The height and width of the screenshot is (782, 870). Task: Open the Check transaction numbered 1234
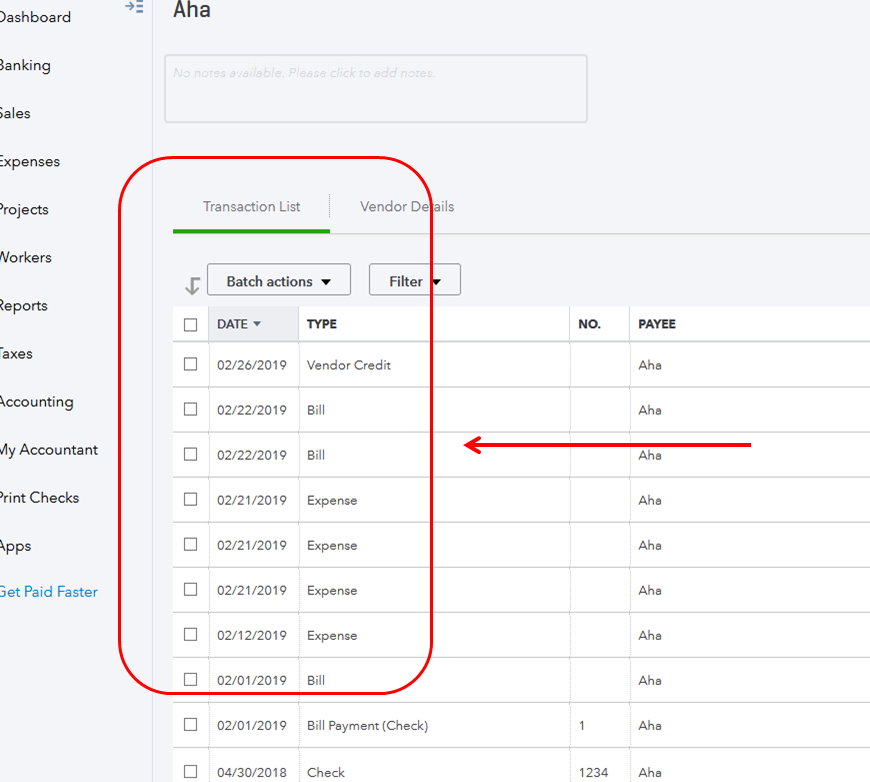tap(326, 772)
